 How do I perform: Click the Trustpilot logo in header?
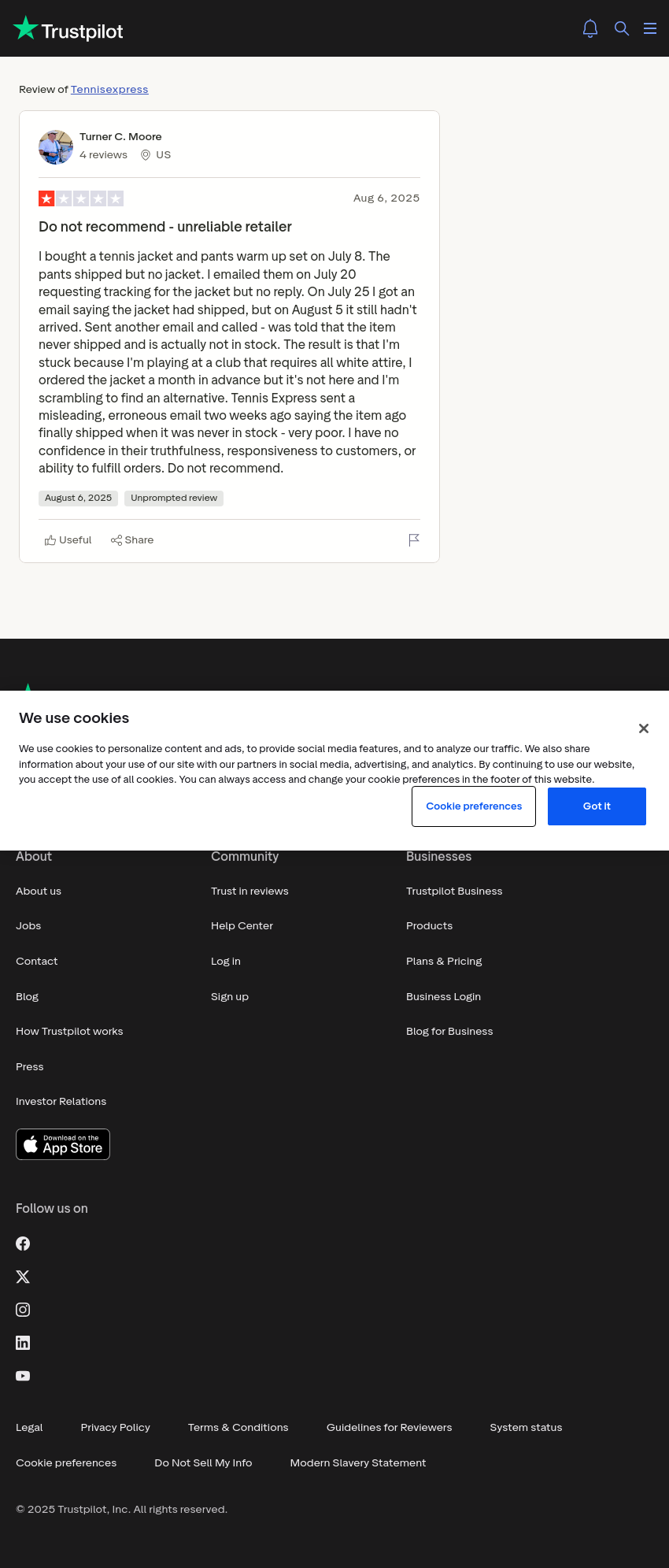pyautogui.click(x=68, y=28)
